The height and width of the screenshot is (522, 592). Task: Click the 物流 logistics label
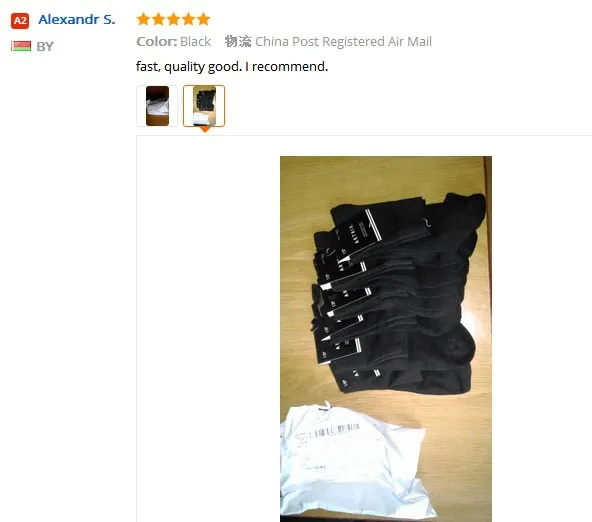[x=238, y=41]
